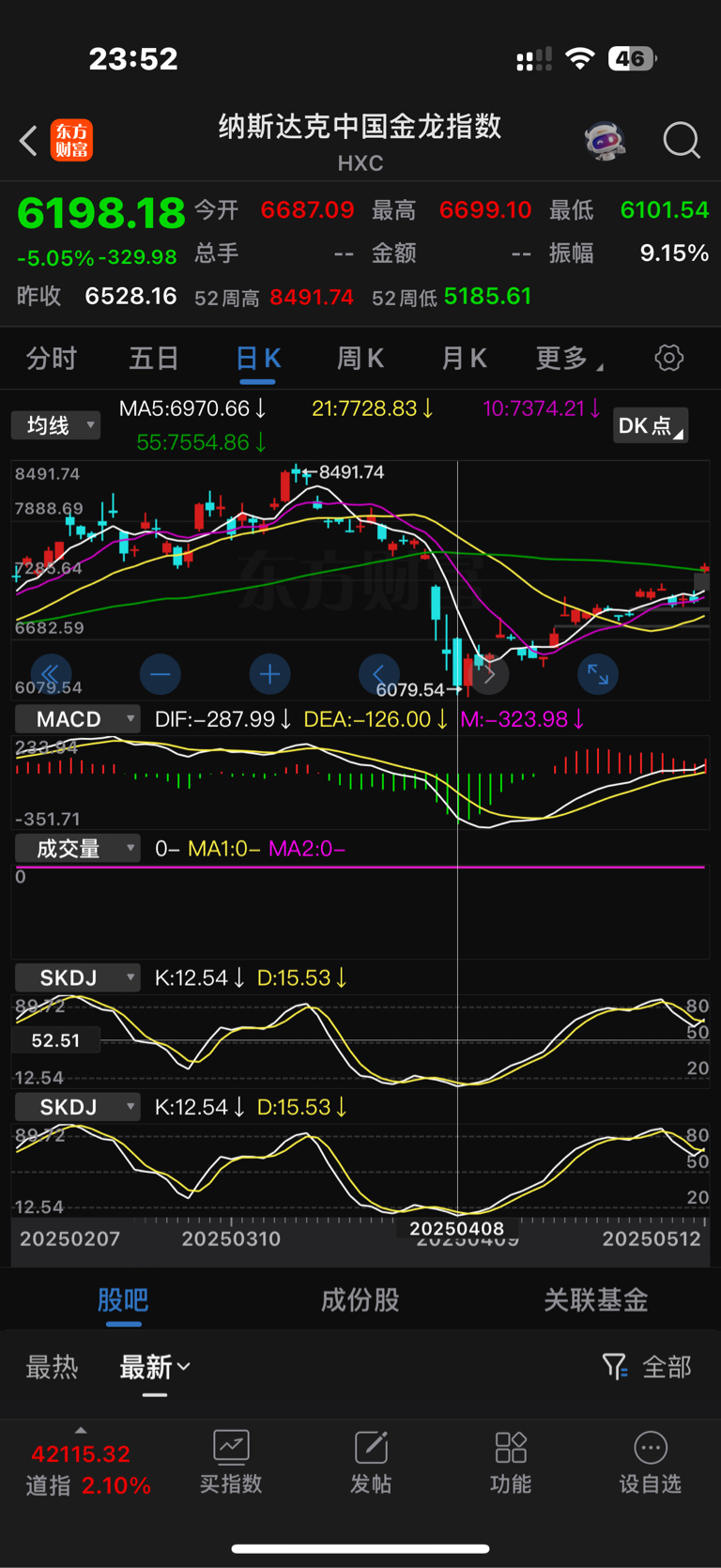Tap the 最低 6101.54 value
Screen dimensions: 721x1568
[x=665, y=209]
